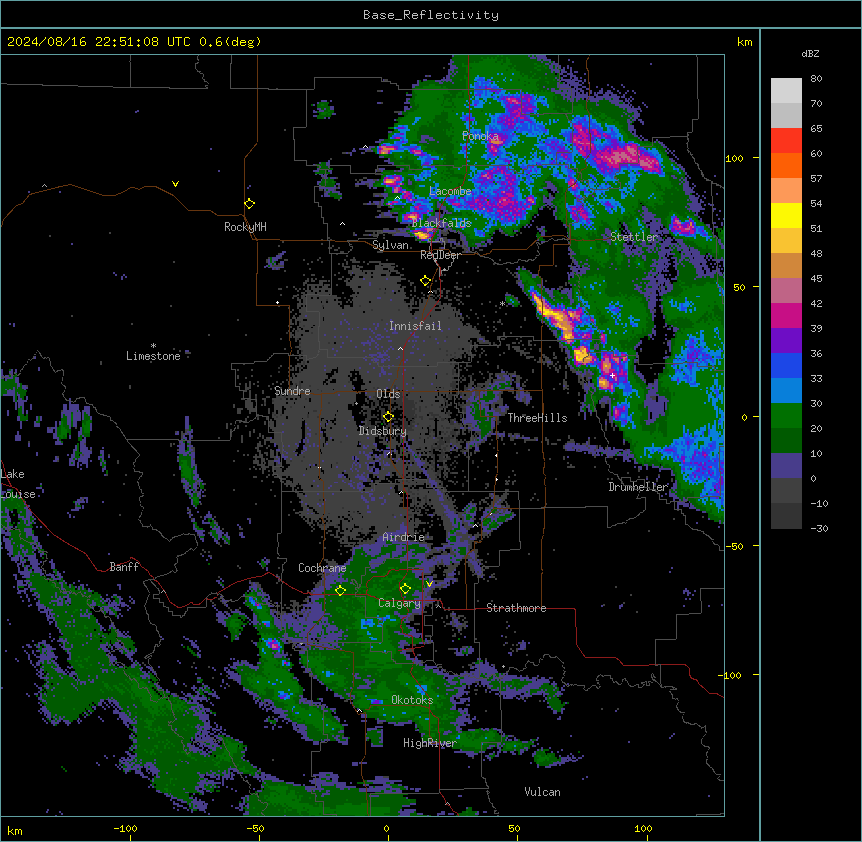The height and width of the screenshot is (842, 862).
Task: Click the dBZ legend heading
Action: 810,54
